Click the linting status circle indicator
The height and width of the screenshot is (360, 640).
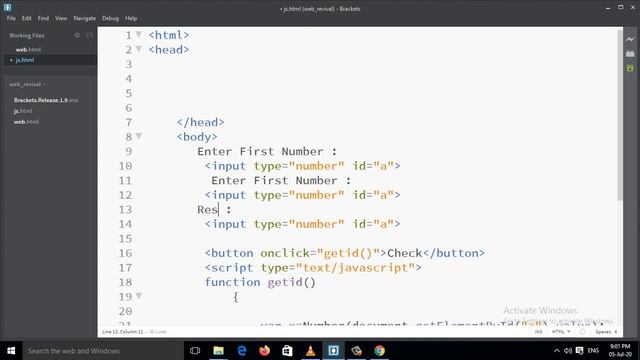pos(582,332)
